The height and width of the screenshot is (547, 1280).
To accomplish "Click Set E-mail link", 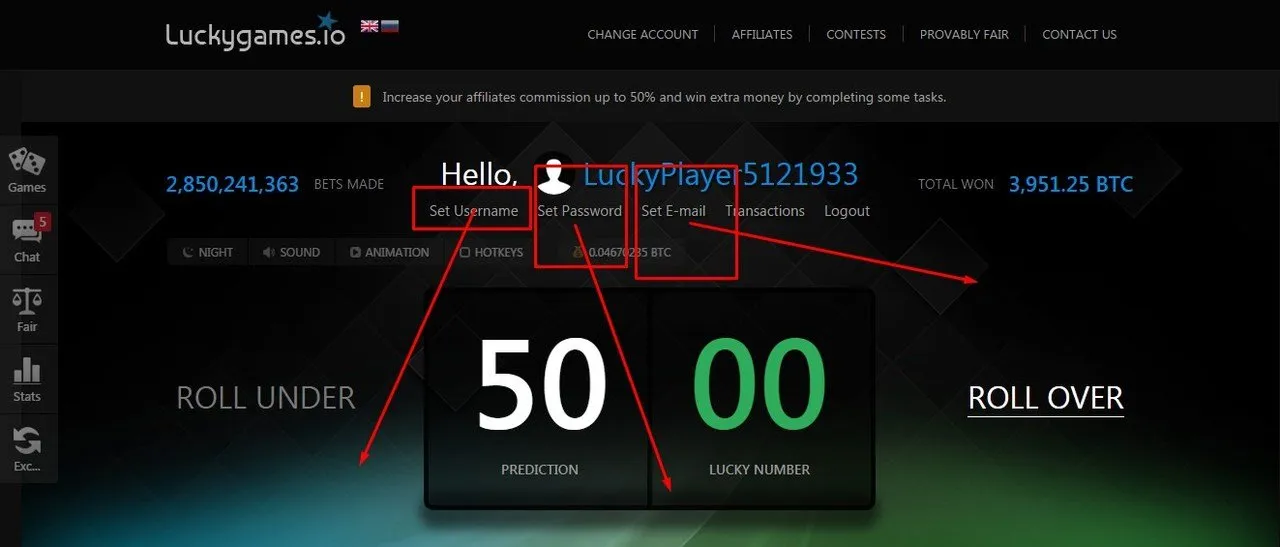I will [x=673, y=211].
